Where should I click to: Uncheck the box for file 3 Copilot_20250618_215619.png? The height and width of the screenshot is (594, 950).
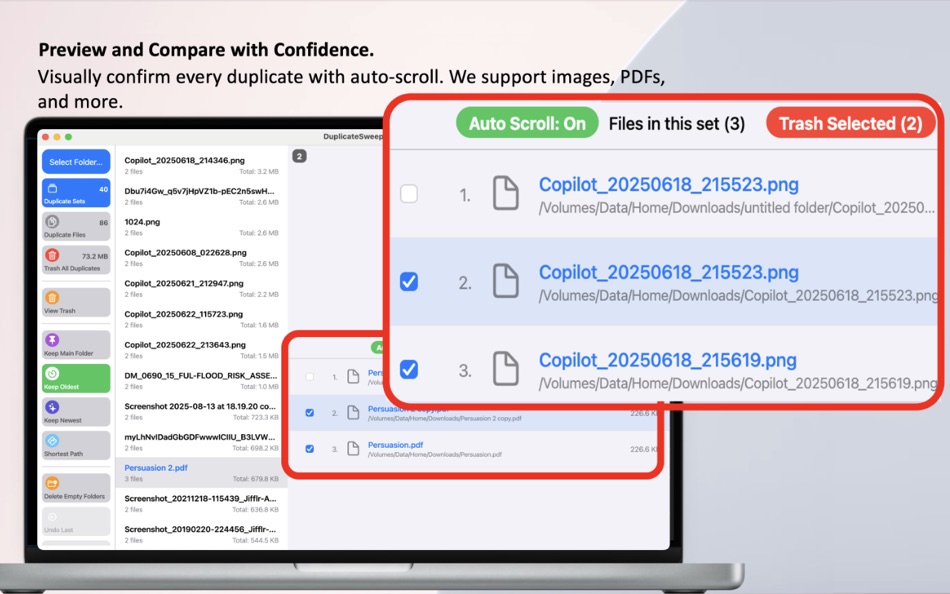pos(409,369)
